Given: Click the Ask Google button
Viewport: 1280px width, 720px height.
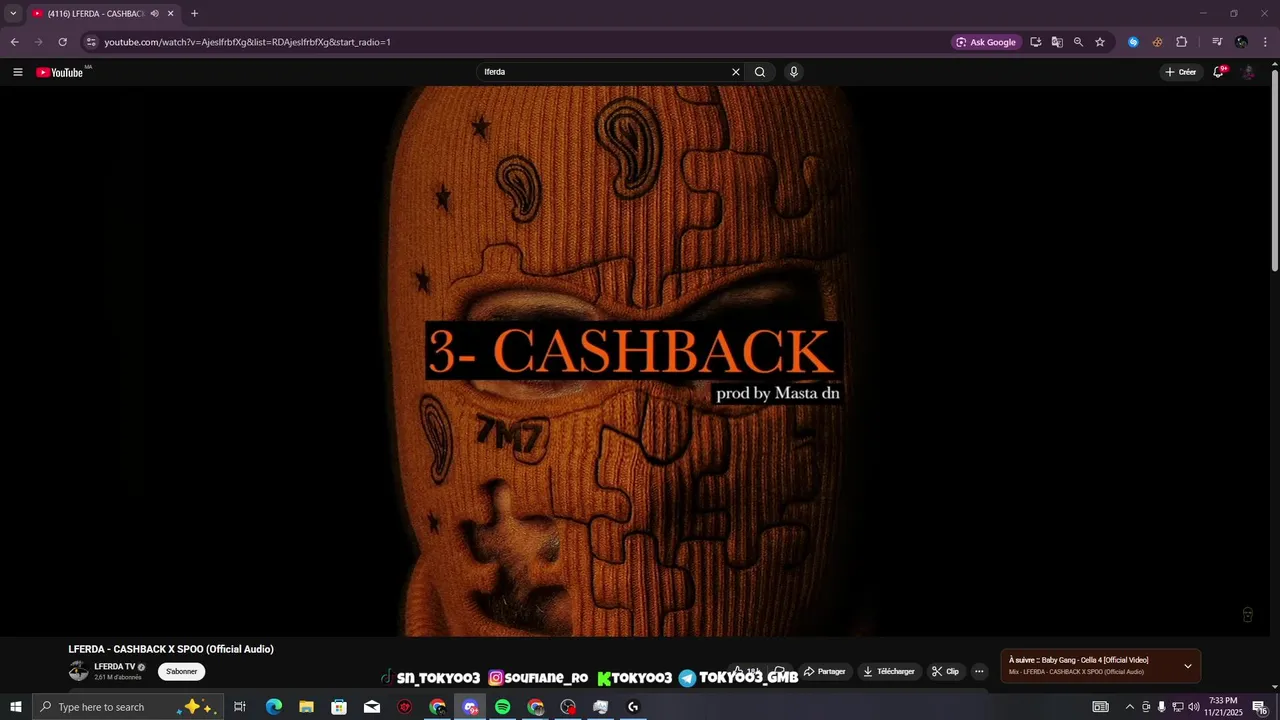Looking at the screenshot, I should [986, 42].
